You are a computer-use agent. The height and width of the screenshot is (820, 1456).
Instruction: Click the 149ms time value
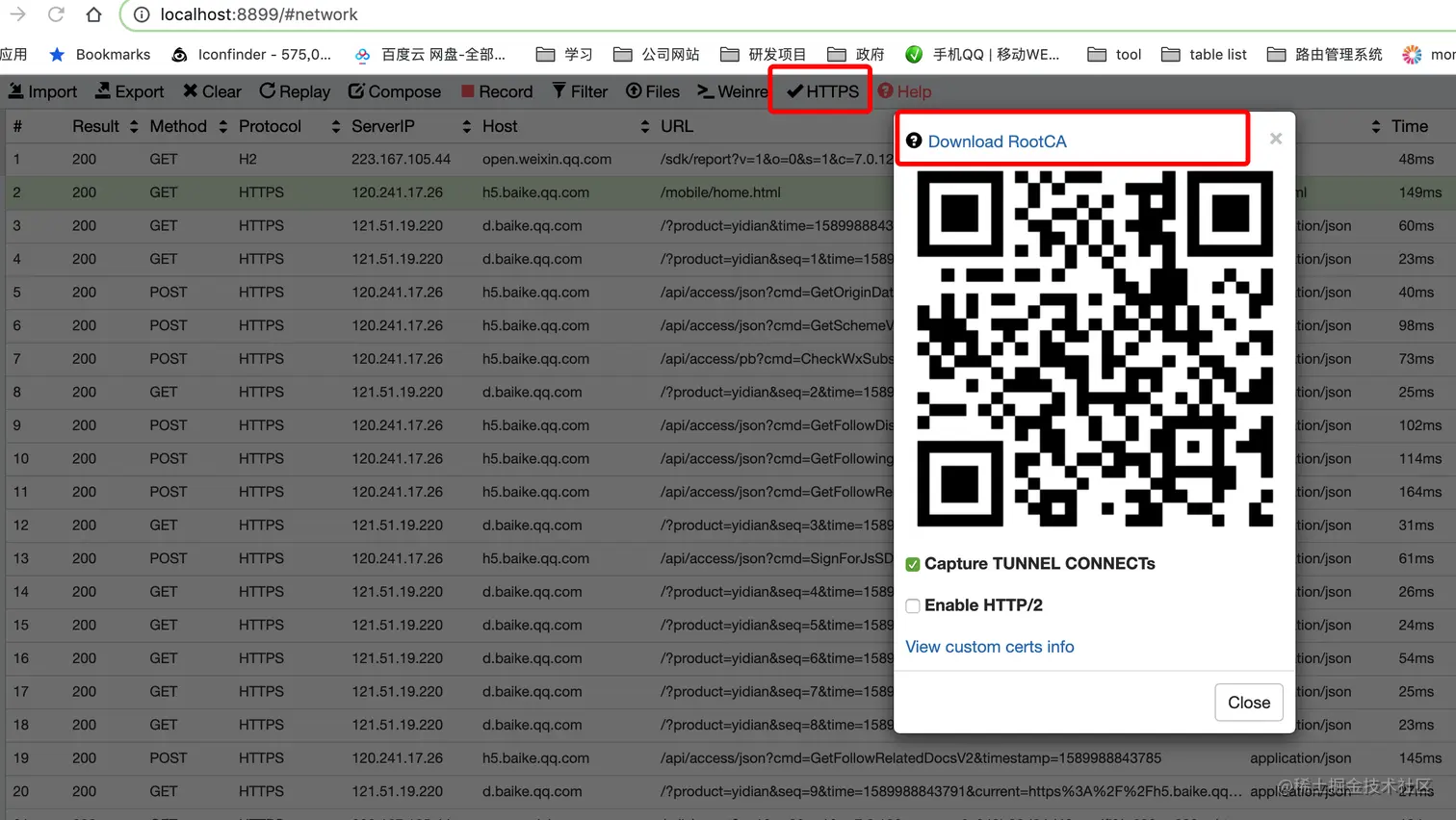pos(1420,192)
